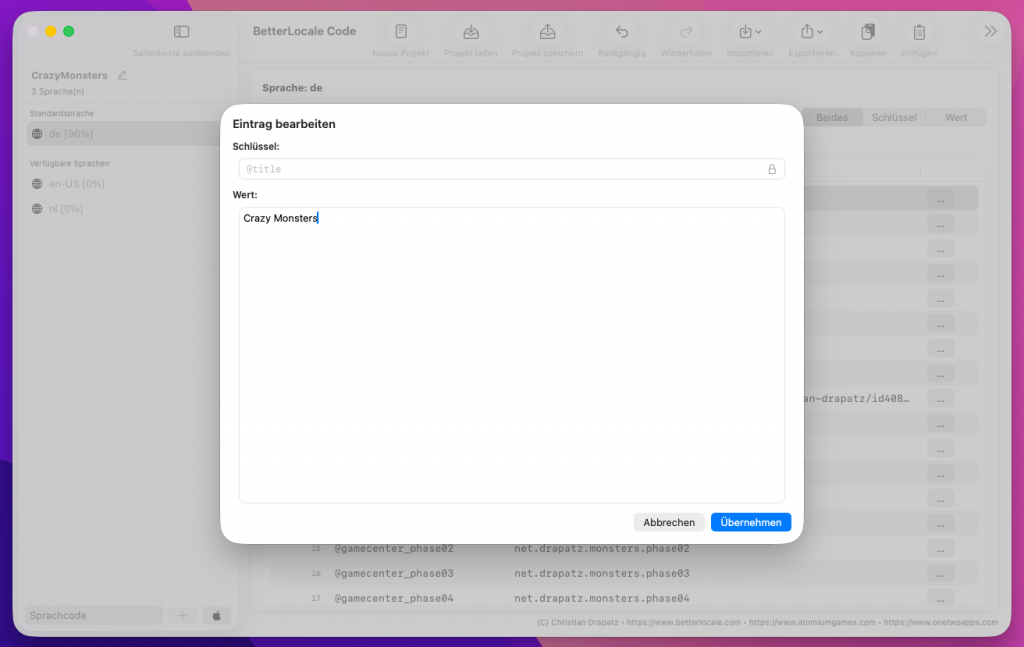Hide the sidebar with Seitenleiste ausblenden

click(181, 32)
